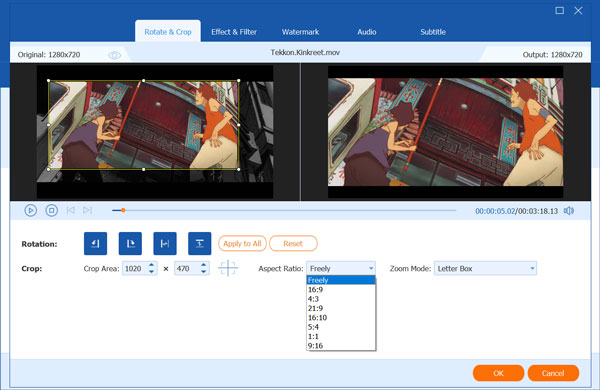600x390 pixels.
Task: Rotate video left 90 degrees
Action: click(95, 243)
